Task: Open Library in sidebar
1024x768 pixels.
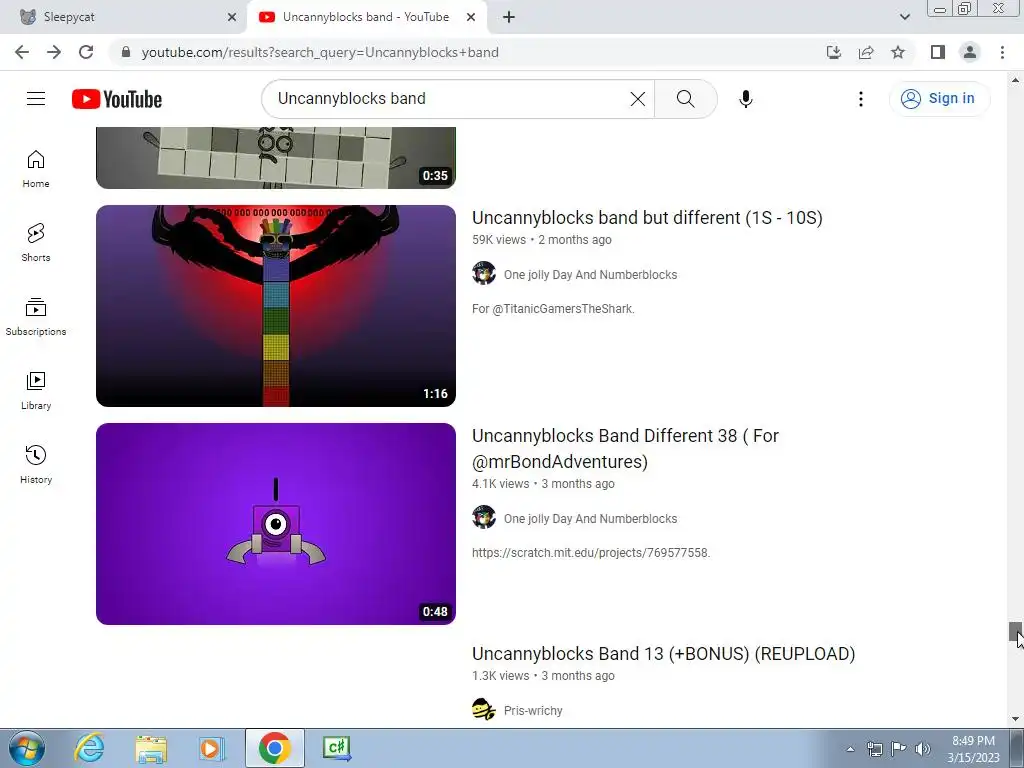Action: coord(36,391)
